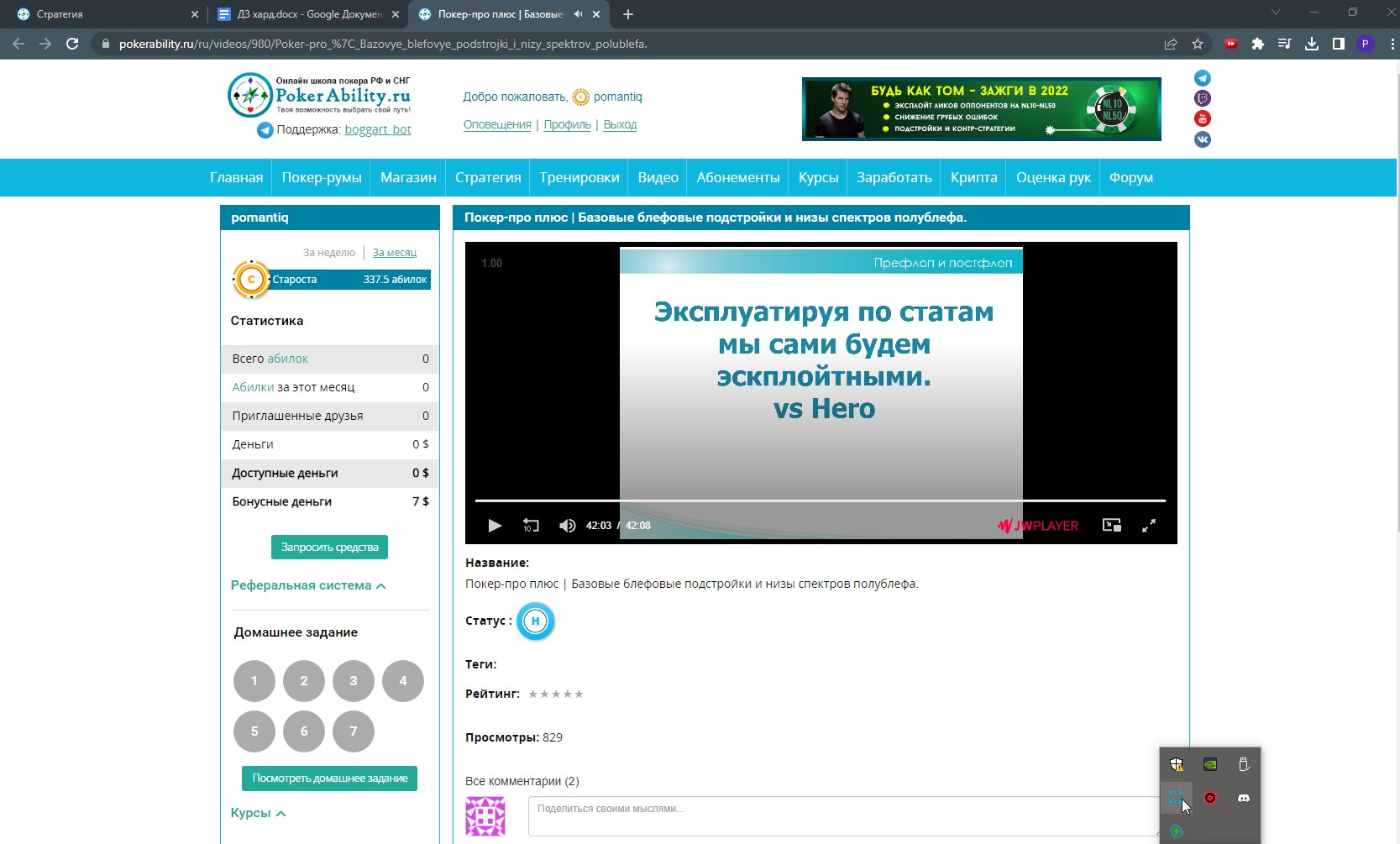Click the Абилки link for this month

point(253,387)
